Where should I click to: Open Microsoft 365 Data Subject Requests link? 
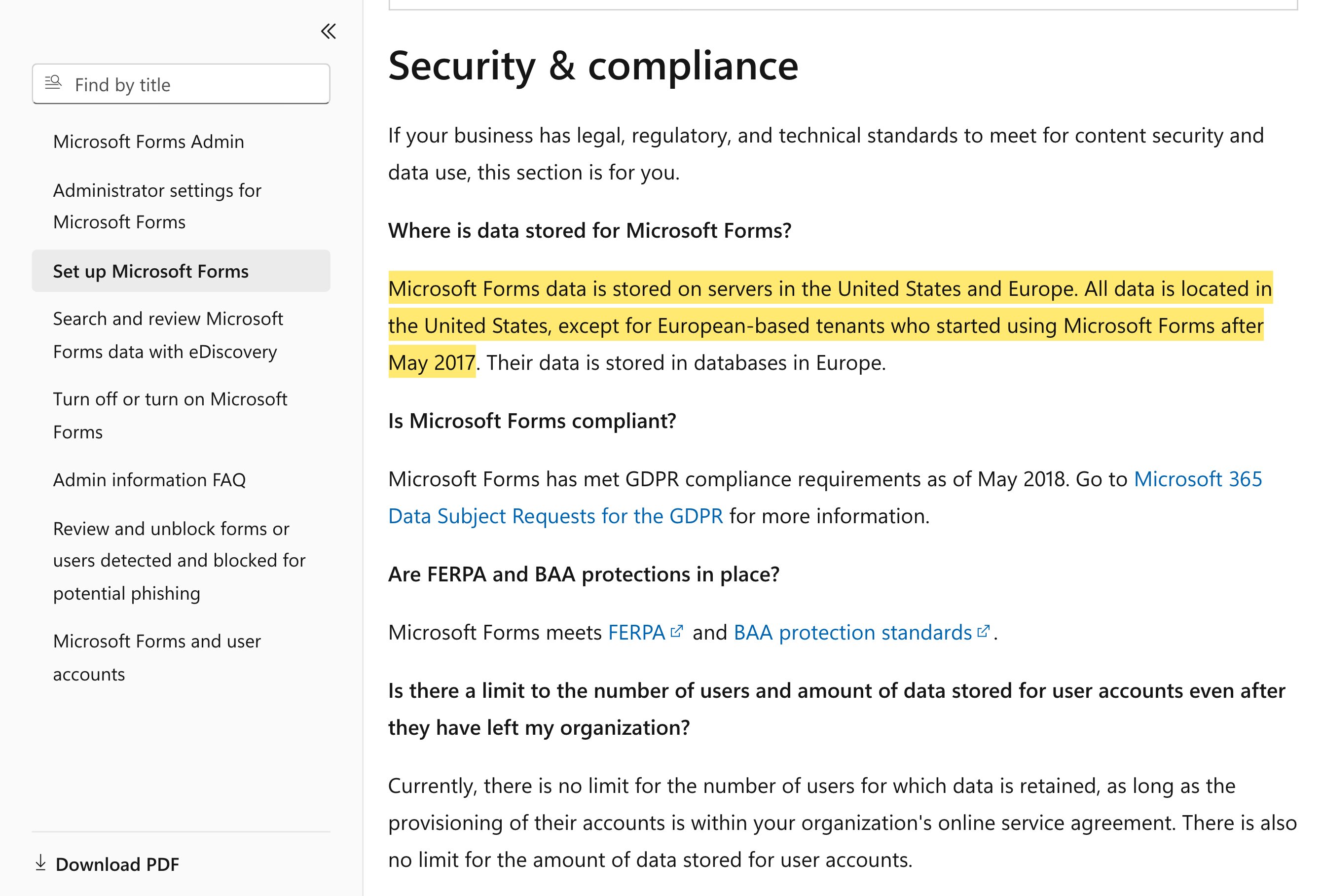click(825, 498)
